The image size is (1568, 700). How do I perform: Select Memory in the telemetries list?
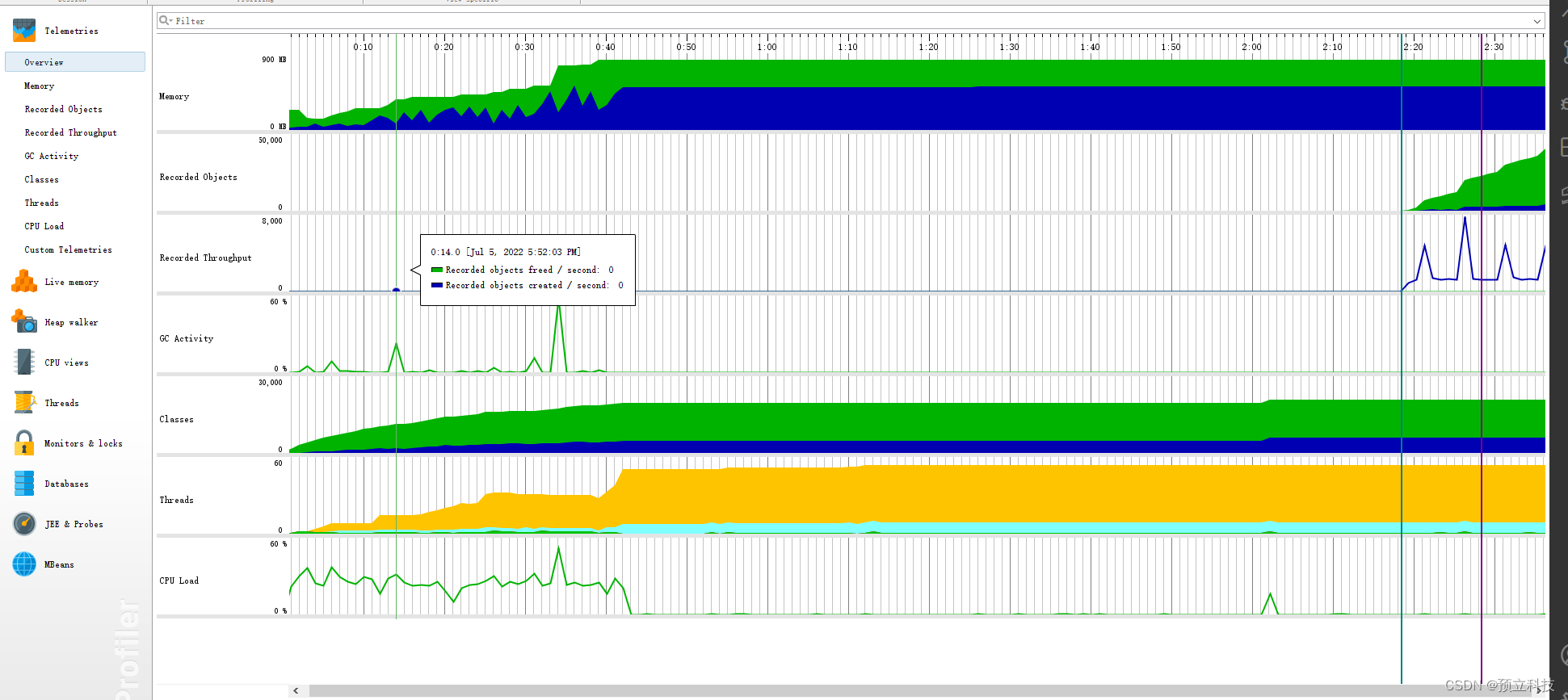(40, 86)
